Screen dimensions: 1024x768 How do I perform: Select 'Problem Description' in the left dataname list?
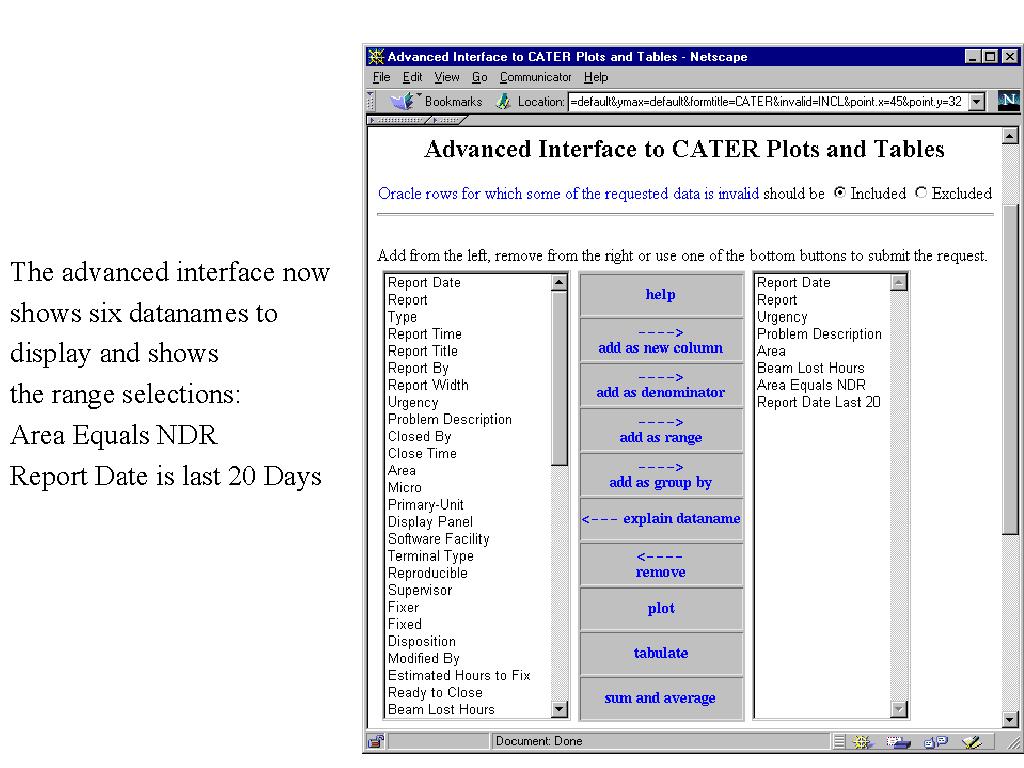point(449,419)
